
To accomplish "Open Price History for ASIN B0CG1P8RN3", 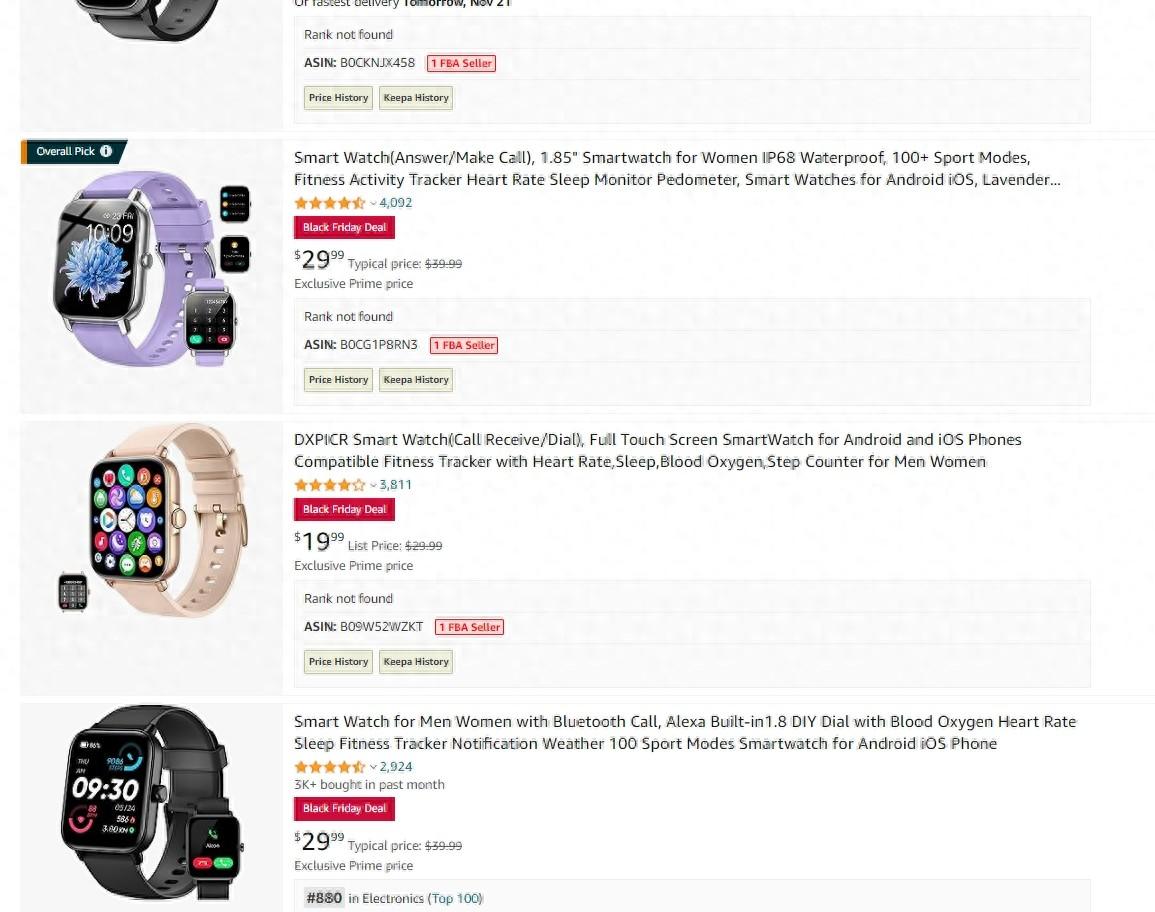I will tap(338, 380).
